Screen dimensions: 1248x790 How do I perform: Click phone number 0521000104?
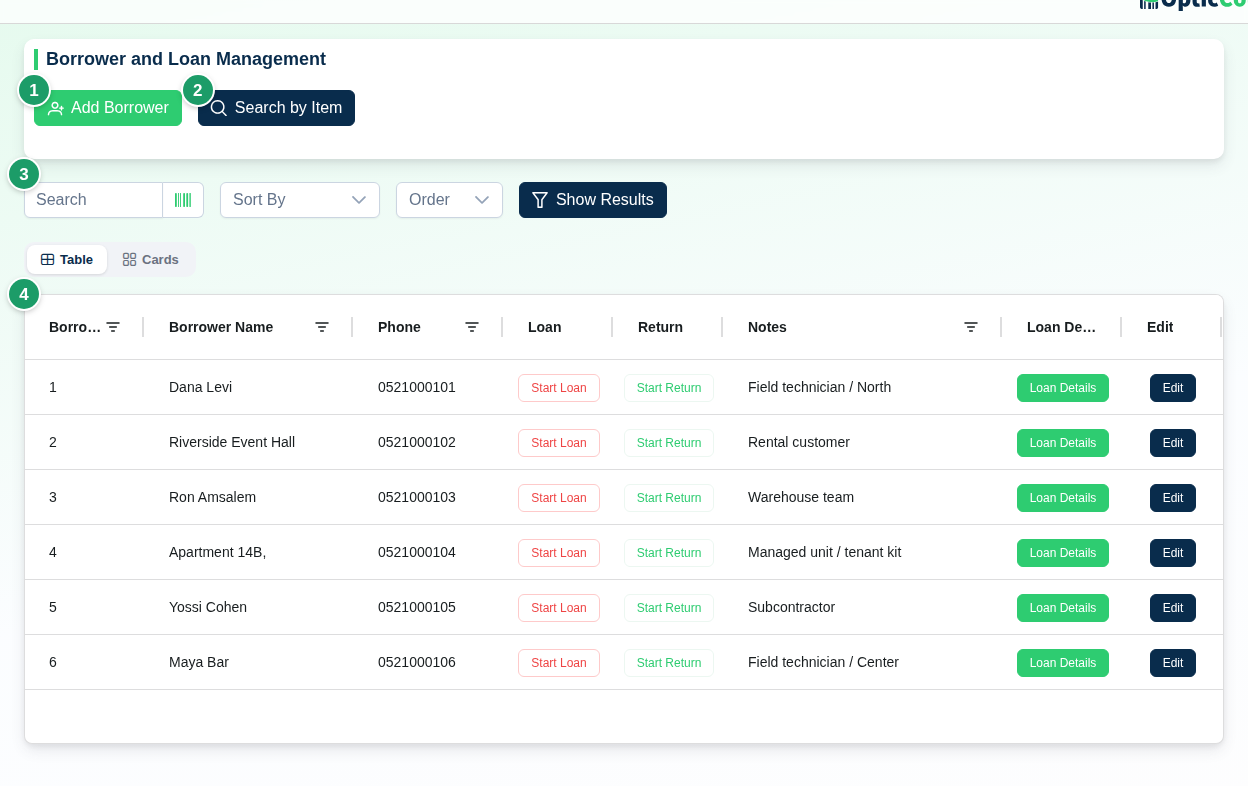pos(417,552)
